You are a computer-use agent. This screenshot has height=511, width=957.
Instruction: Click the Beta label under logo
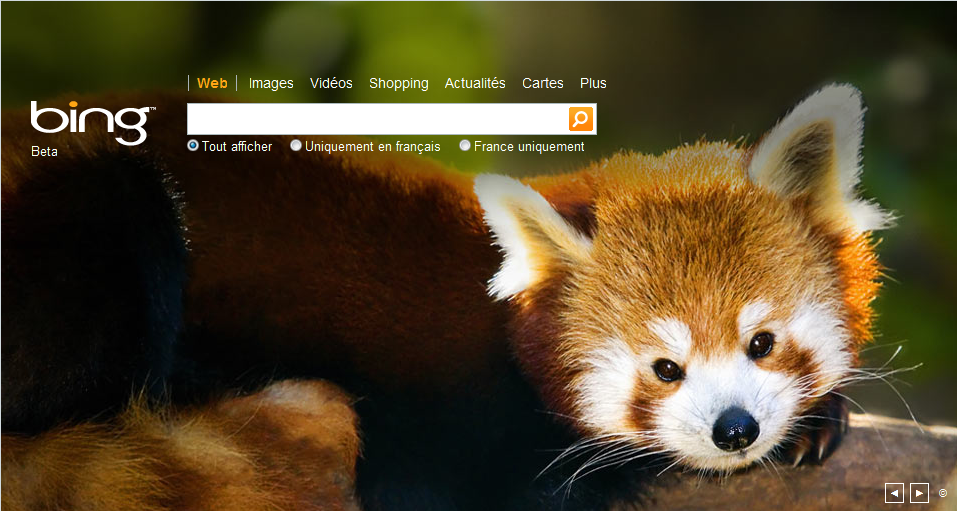click(x=45, y=151)
